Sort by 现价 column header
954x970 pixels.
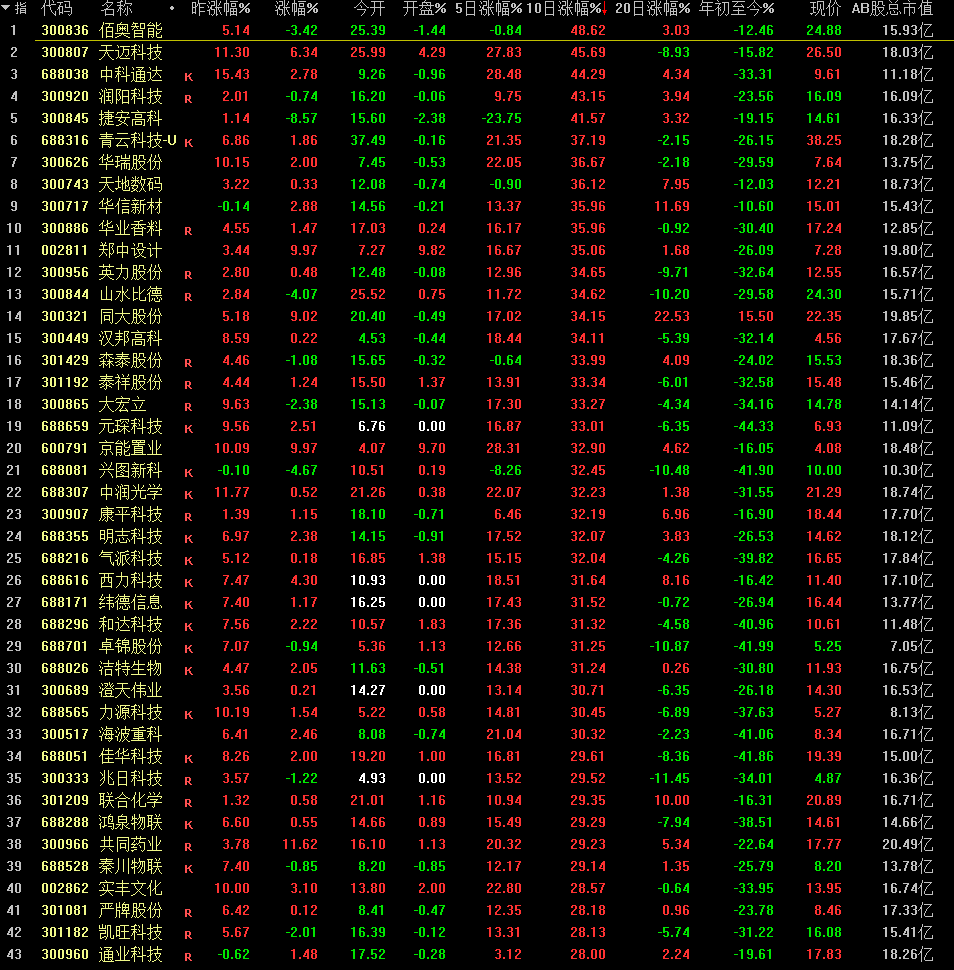coord(825,9)
